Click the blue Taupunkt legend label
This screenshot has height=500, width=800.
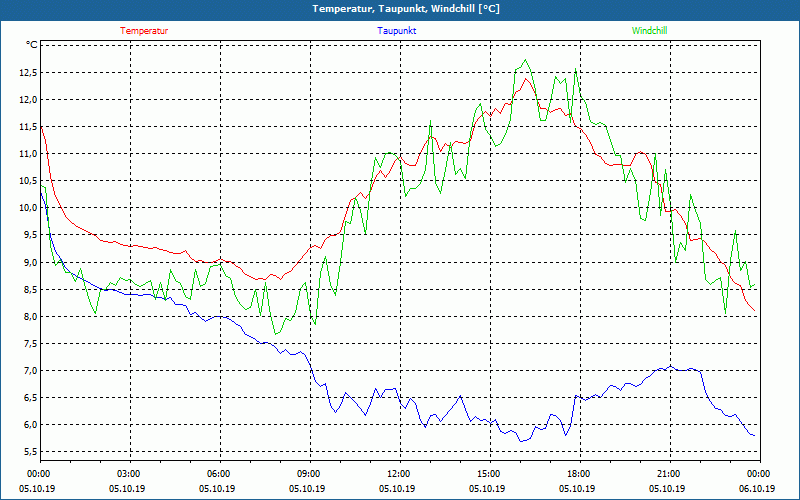click(x=397, y=31)
